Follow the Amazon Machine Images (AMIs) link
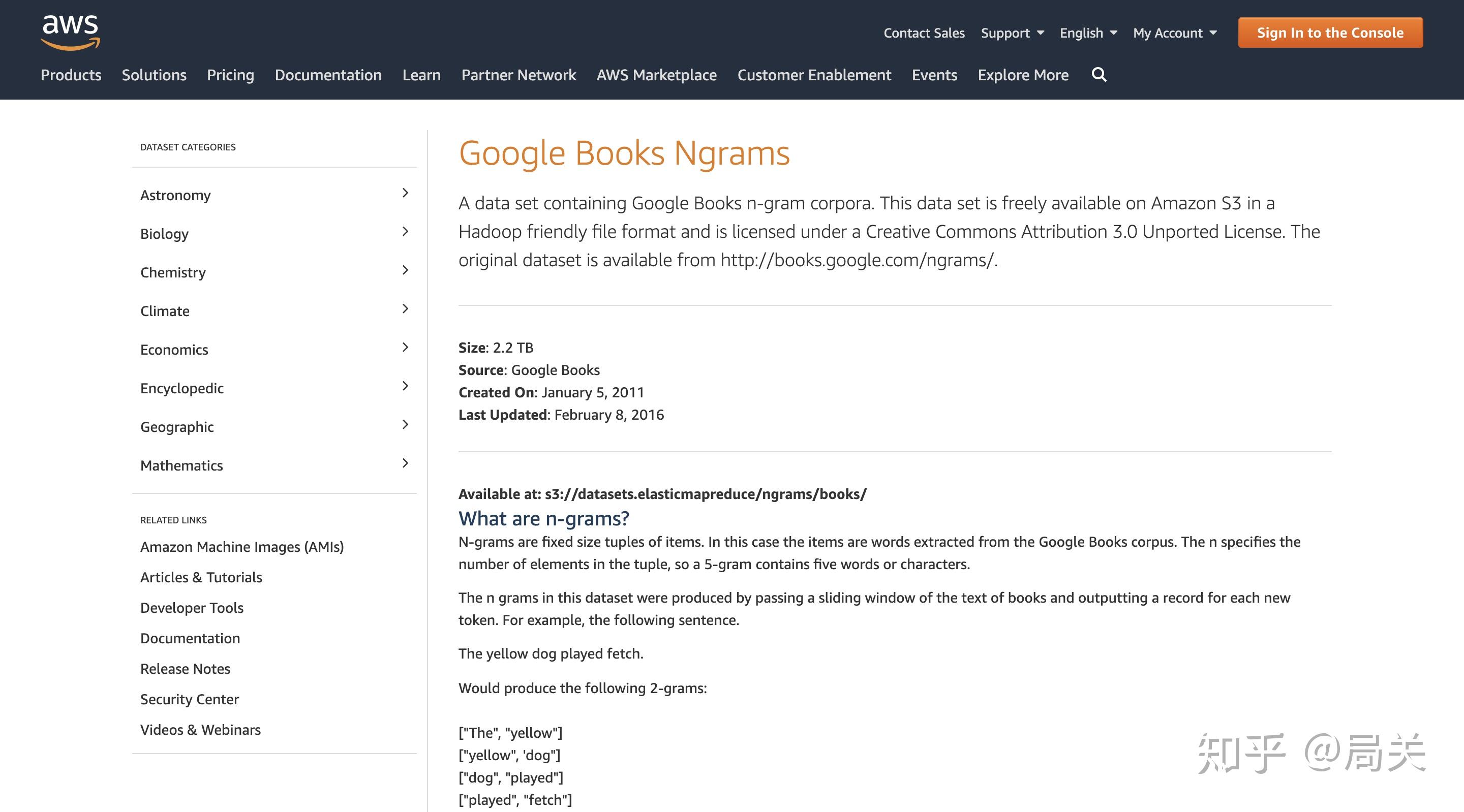1464x812 pixels. tap(241, 547)
